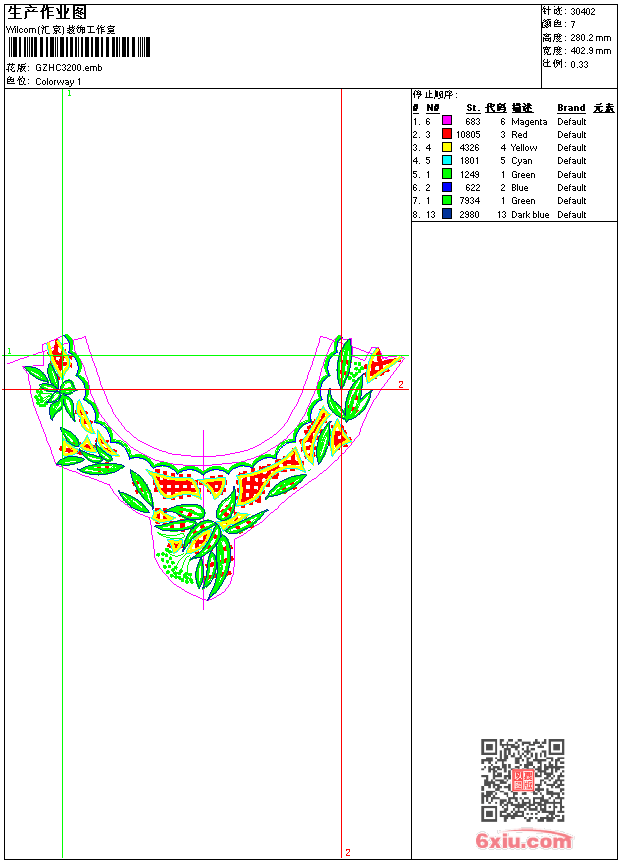Click the Magenta color swatch
The width and height of the screenshot is (620, 860).
coord(447,121)
